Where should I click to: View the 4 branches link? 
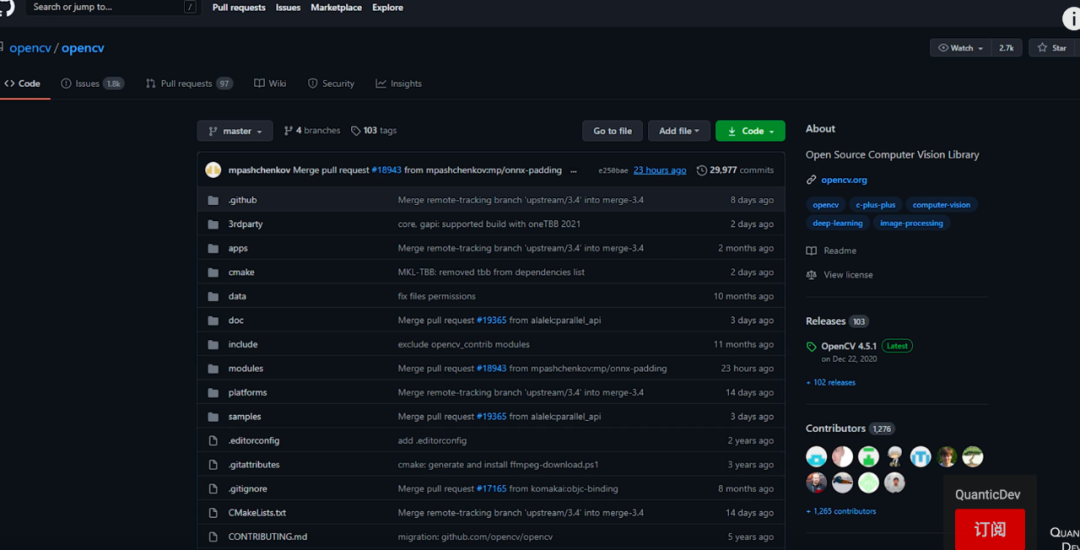[312, 131]
